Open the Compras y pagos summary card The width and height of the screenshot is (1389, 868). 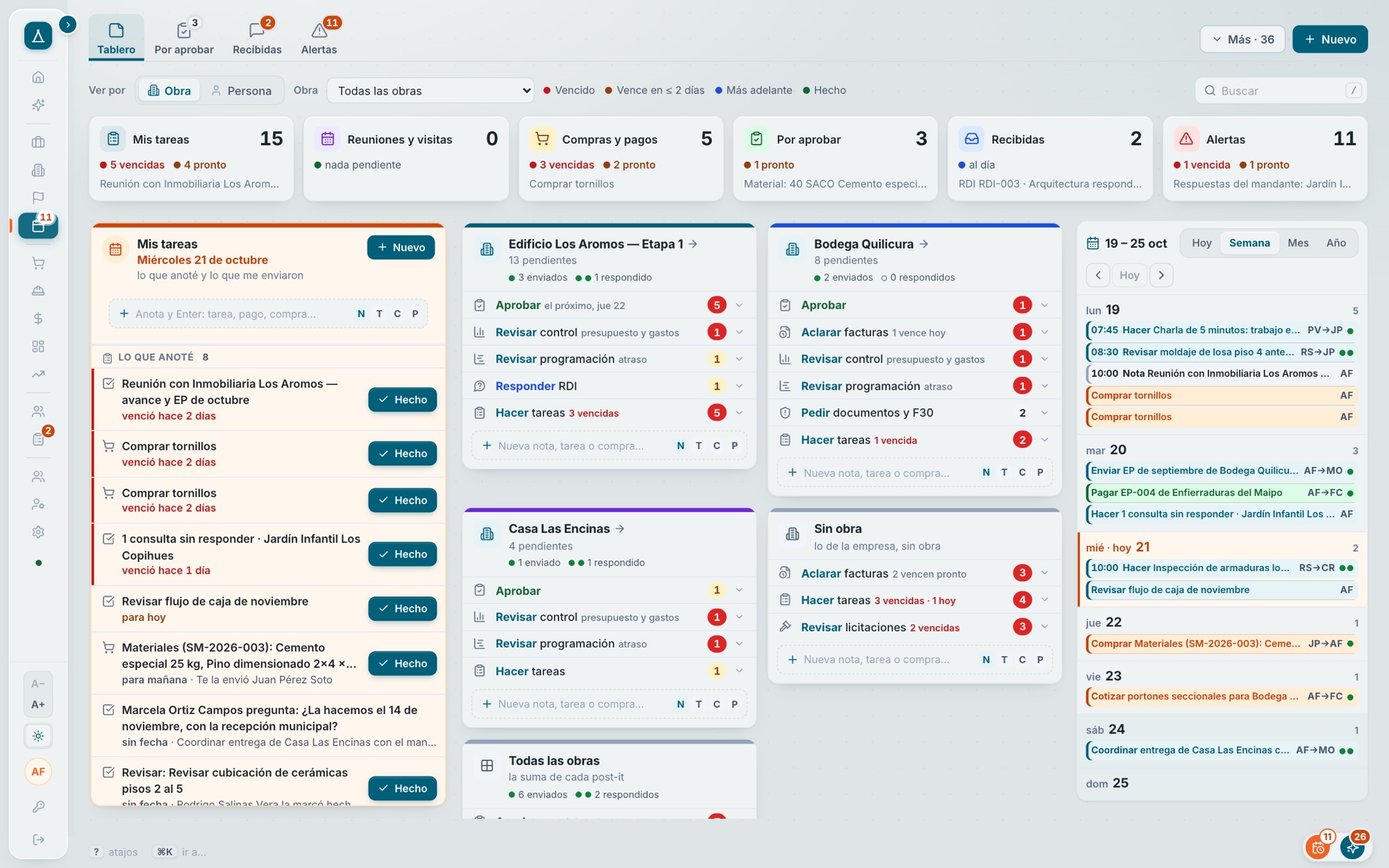tap(621, 159)
